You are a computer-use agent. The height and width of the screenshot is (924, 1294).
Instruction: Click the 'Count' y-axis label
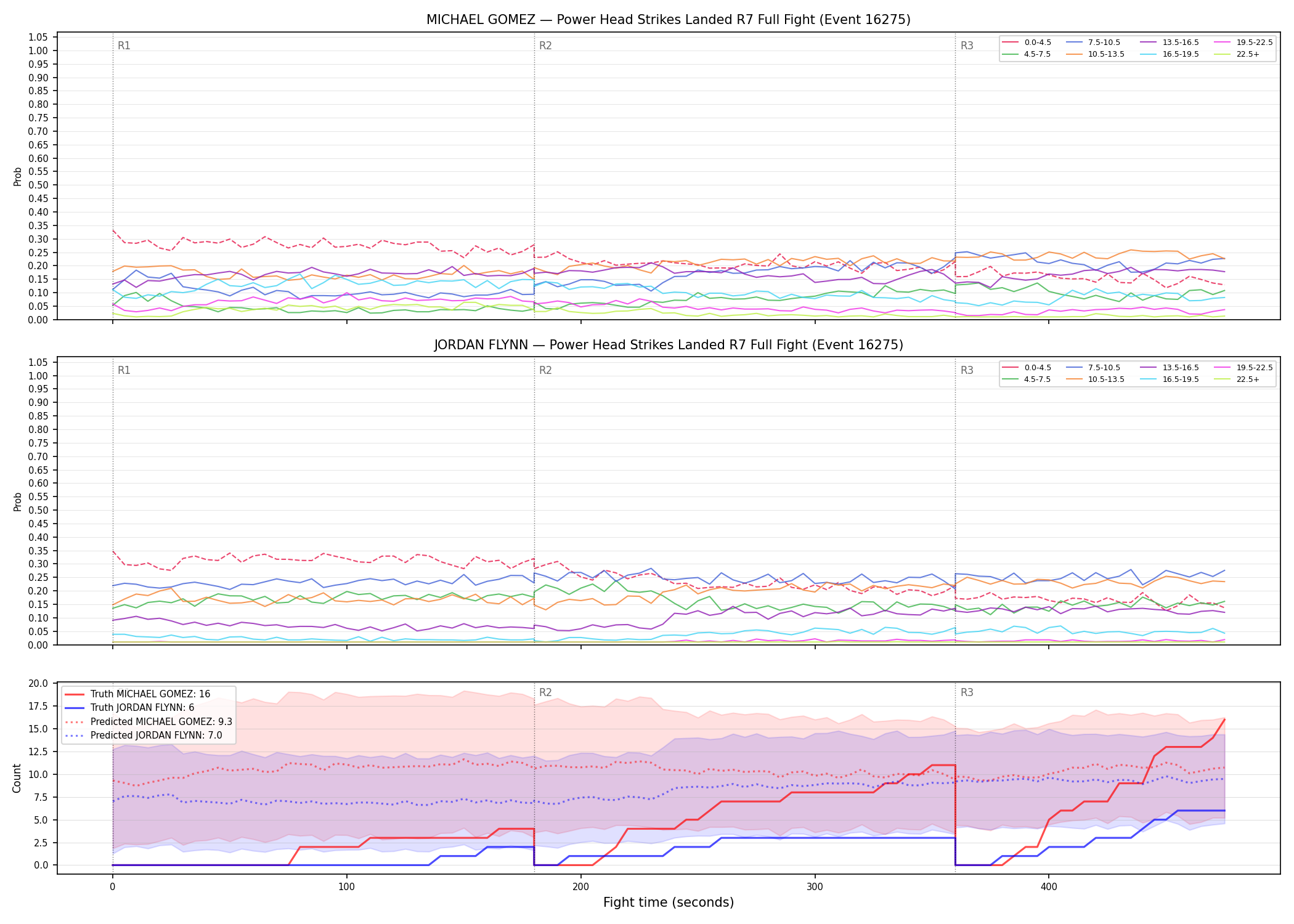pos(17,778)
